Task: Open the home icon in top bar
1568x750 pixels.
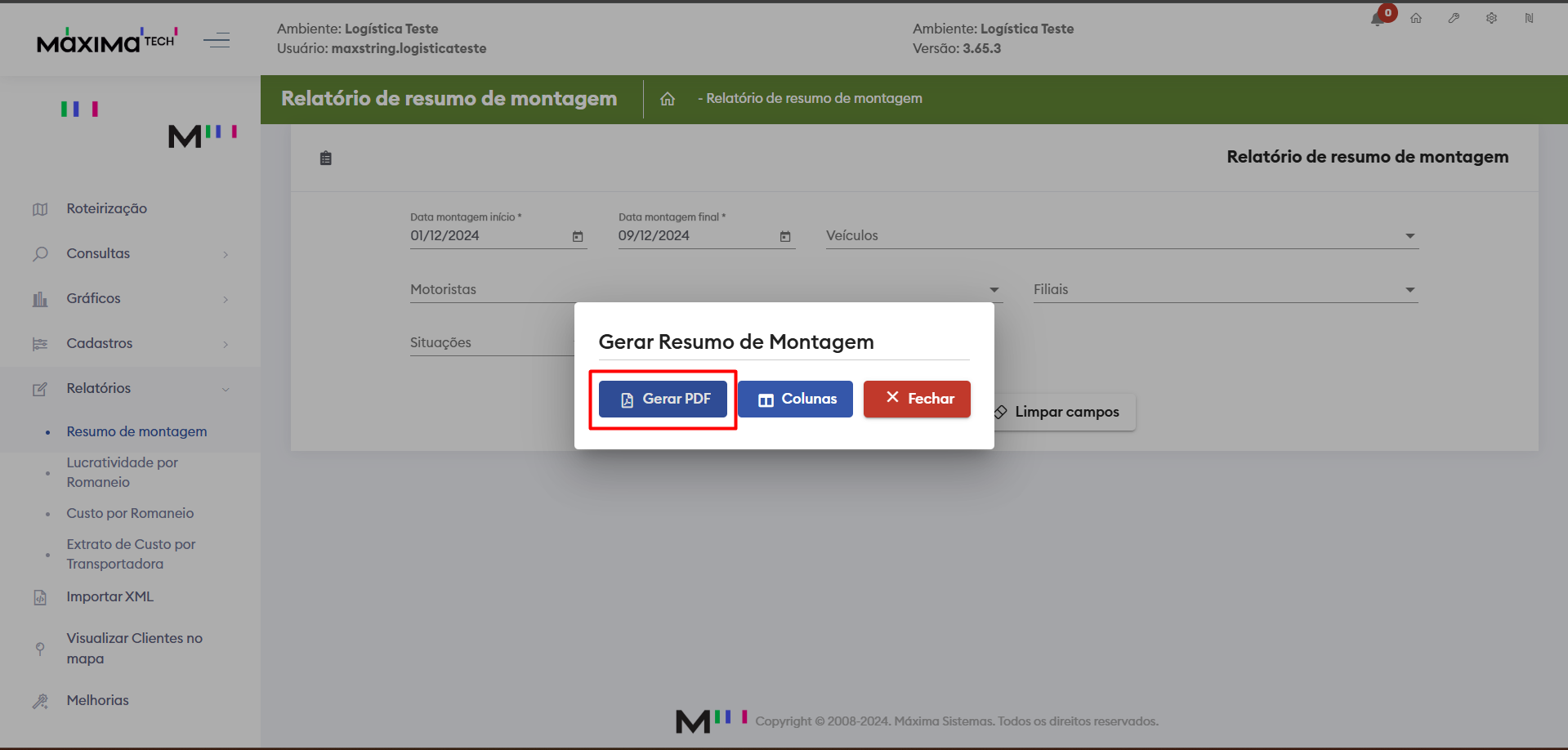Action: pos(1416,18)
